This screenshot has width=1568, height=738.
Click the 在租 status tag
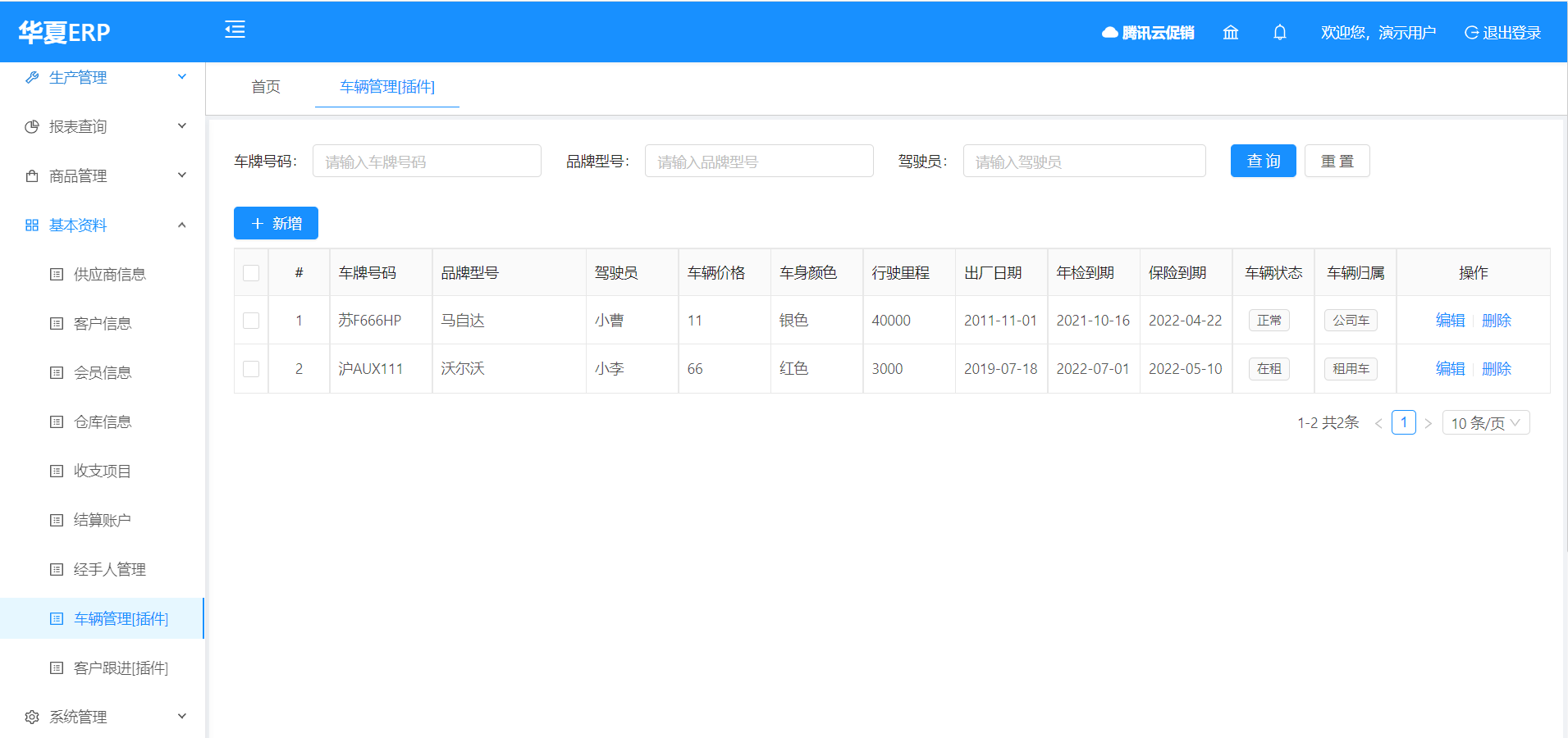[1269, 369]
